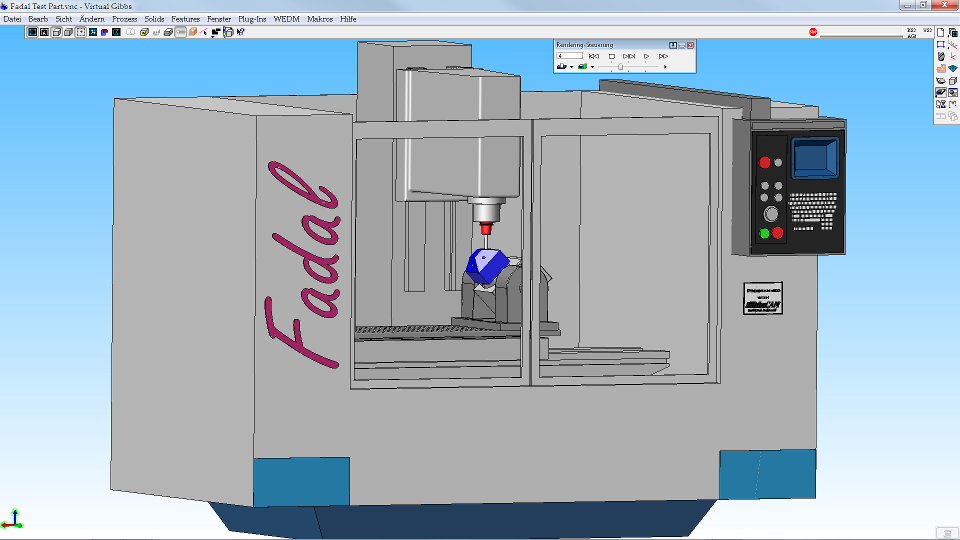The width and height of the screenshot is (960, 540).
Task: Click arrow at right of speed slider
Action: click(665, 67)
